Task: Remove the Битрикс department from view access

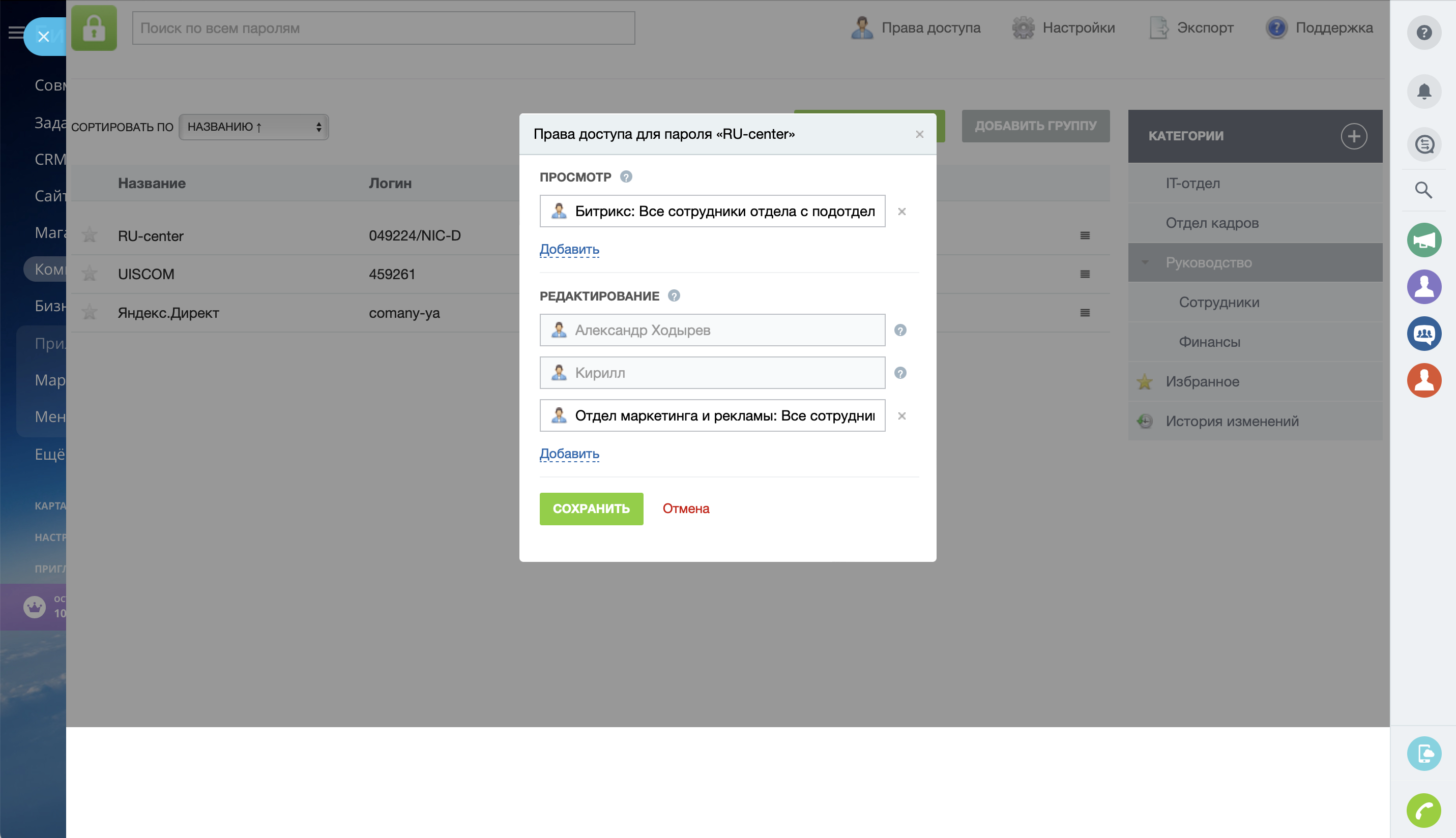Action: (901, 212)
